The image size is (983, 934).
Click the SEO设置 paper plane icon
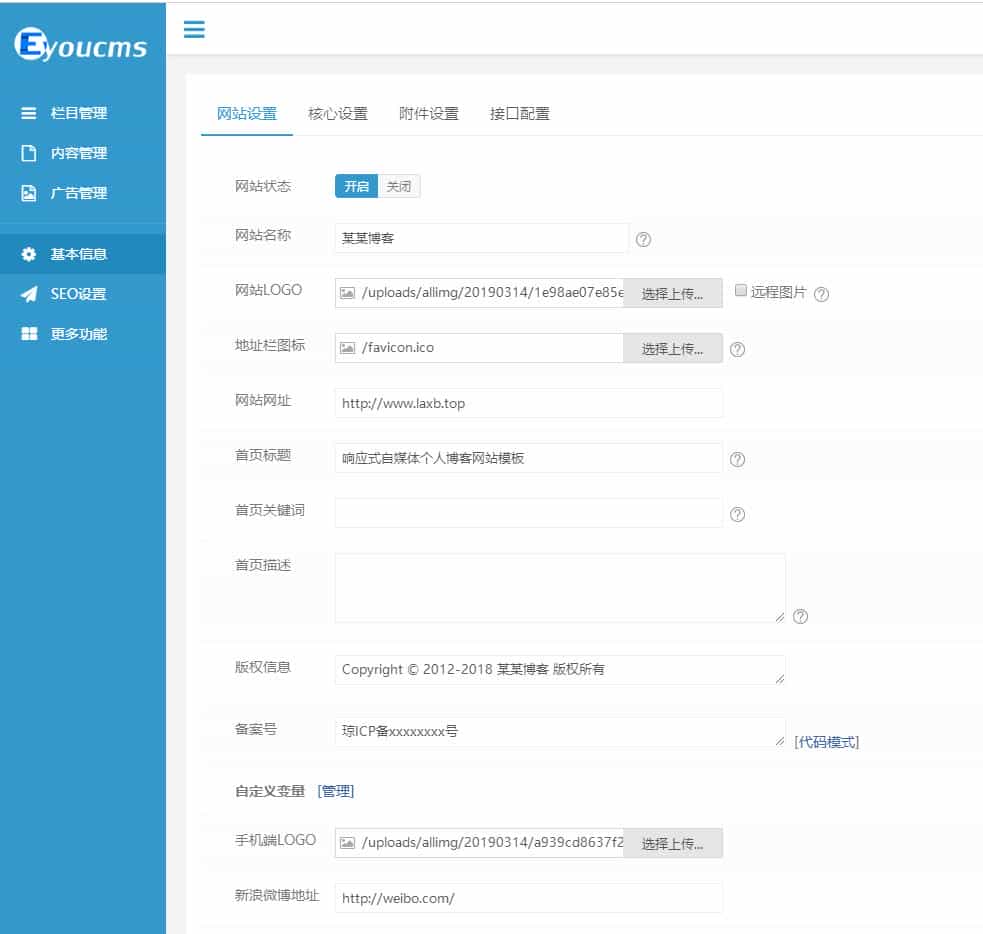pyautogui.click(x=28, y=294)
